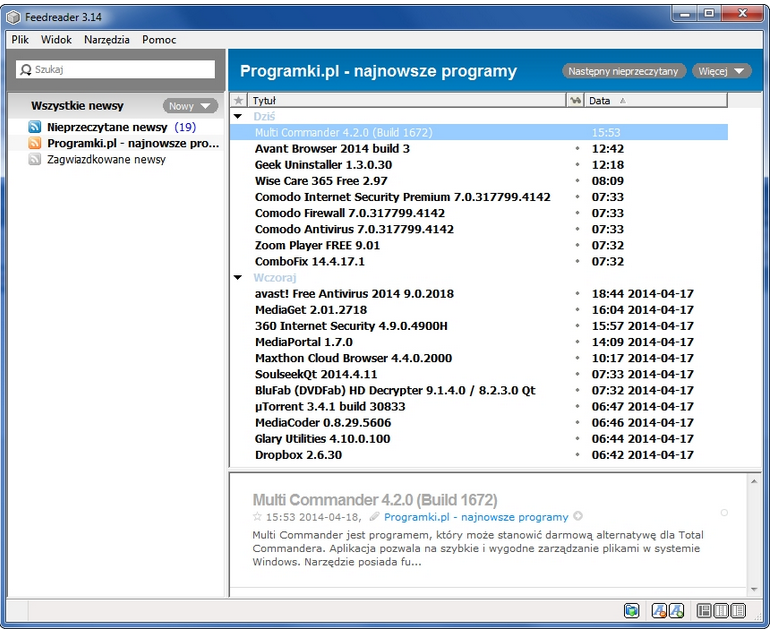
Task: Toggle read dot for Dropbox 2.6.30
Action: pyautogui.click(x=578, y=455)
